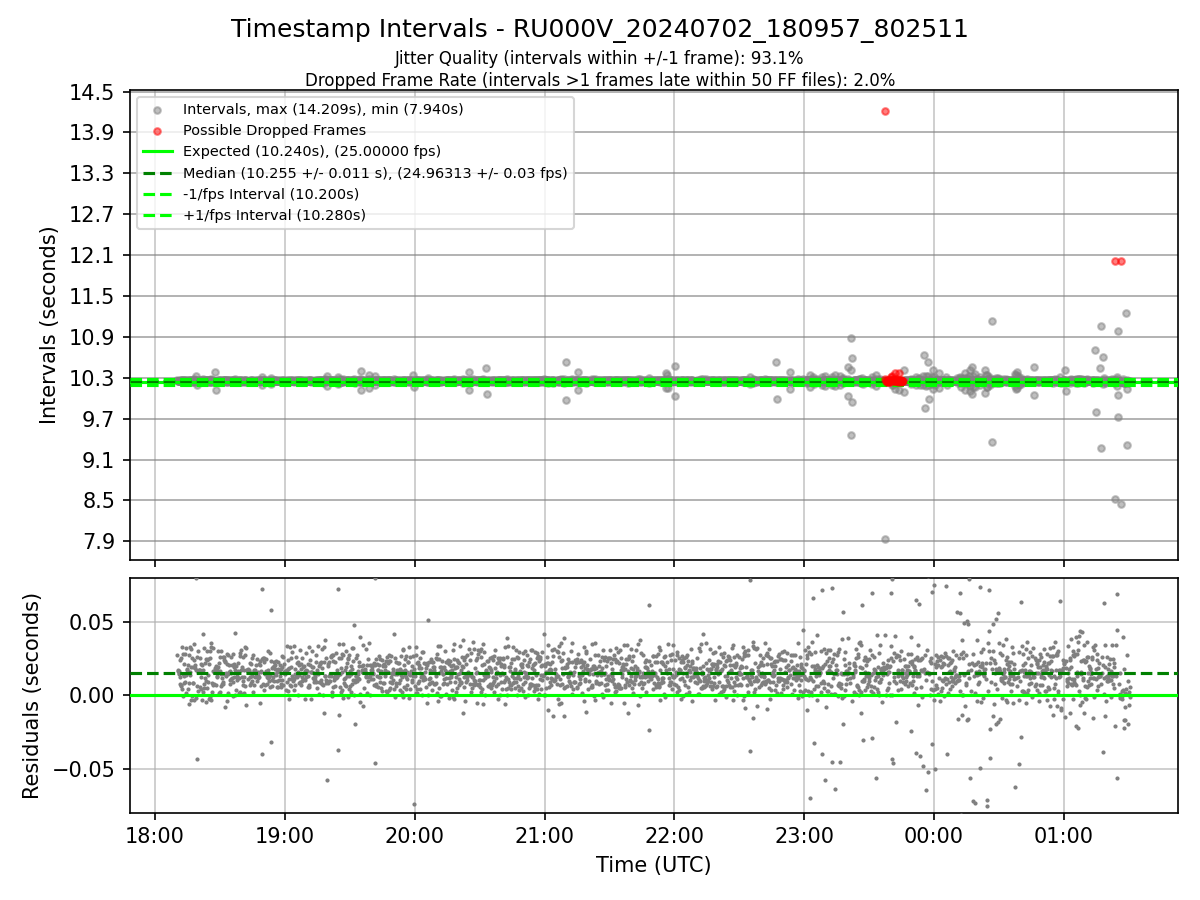Click the '7.9' y-axis tick label
The height and width of the screenshot is (900, 1200).
tap(98, 542)
